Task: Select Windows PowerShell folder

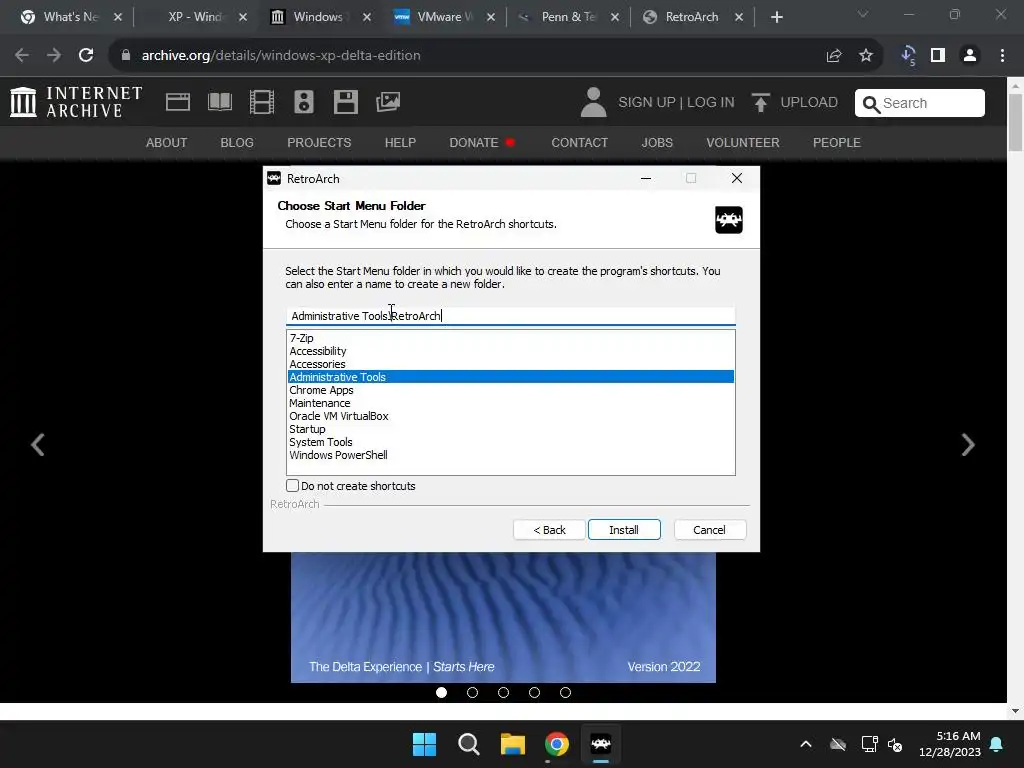Action: click(x=511, y=455)
